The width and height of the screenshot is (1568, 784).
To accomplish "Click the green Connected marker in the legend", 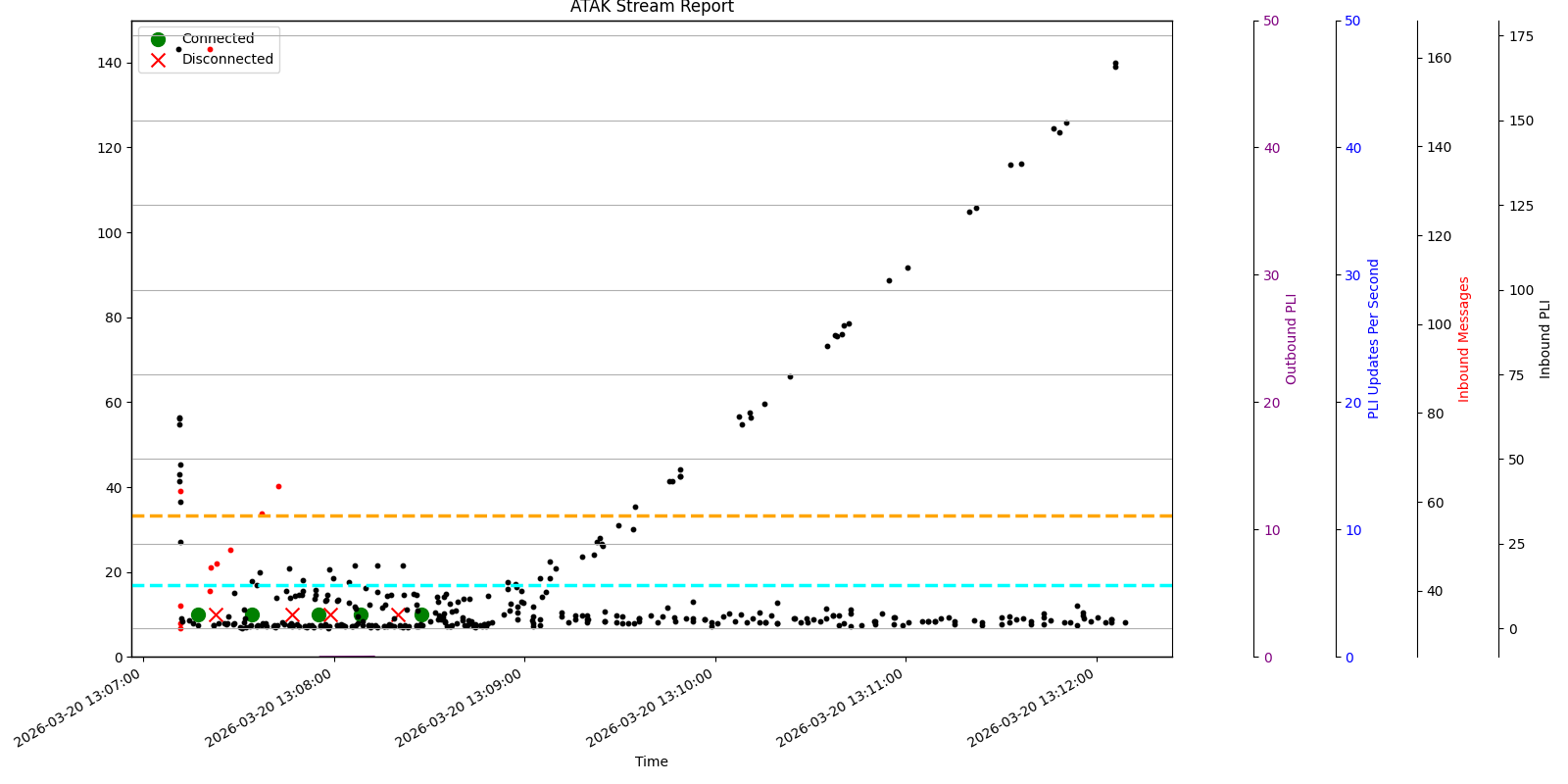I will [x=158, y=39].
